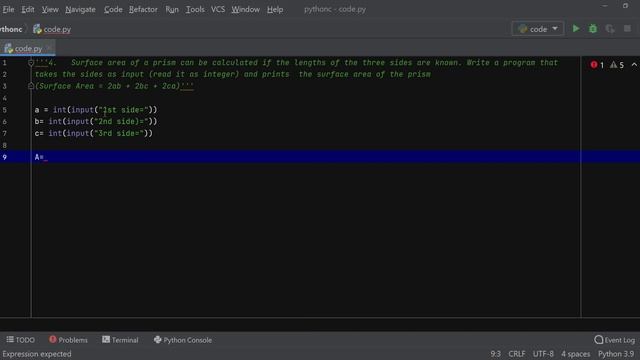Open the Problems tool window

click(68, 340)
